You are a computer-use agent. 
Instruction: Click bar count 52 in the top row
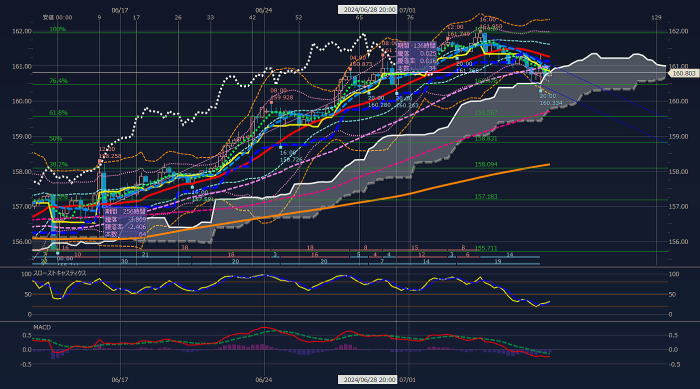coord(299,17)
